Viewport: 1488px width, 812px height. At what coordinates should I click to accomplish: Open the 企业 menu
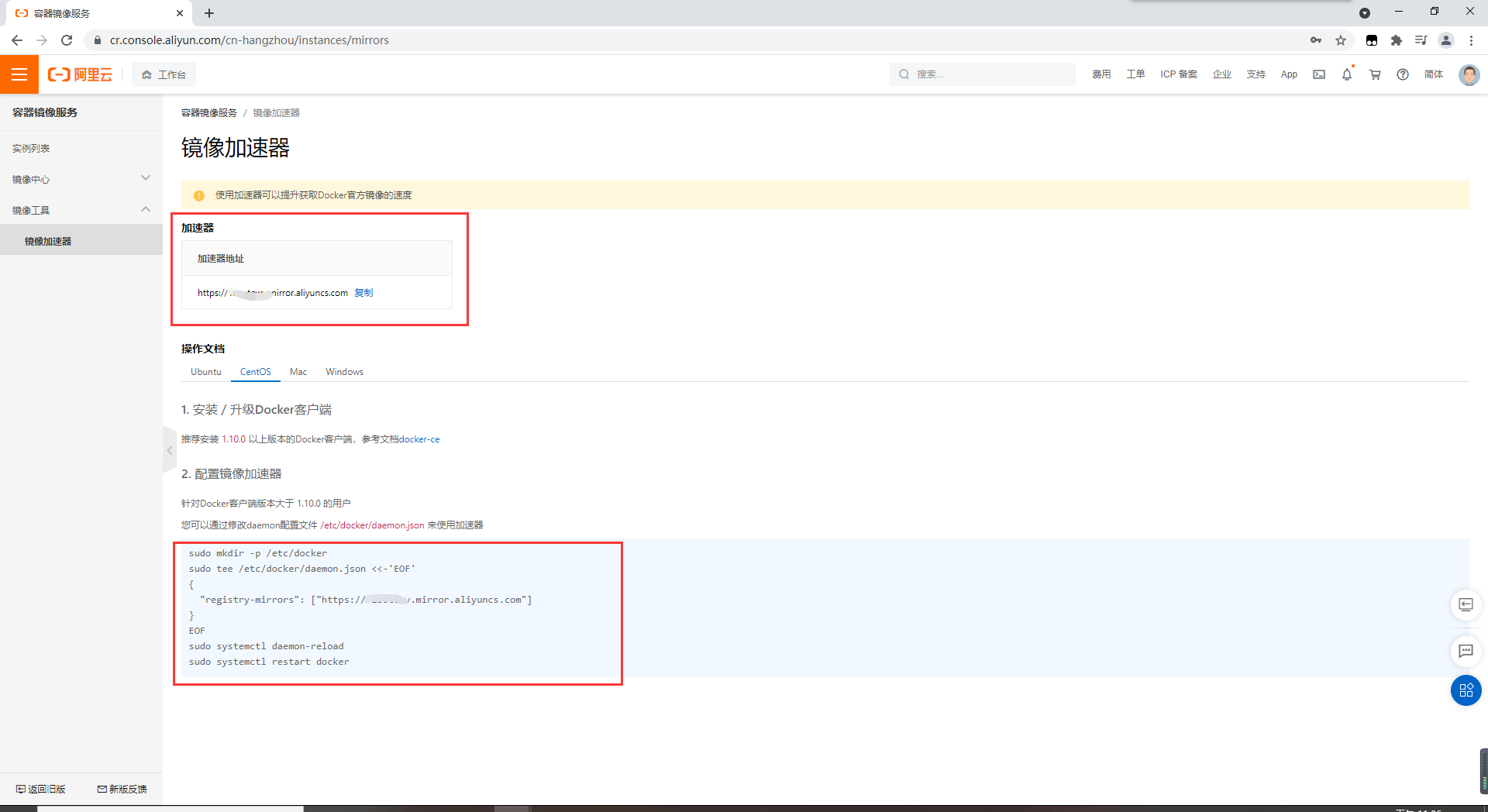coord(1222,74)
